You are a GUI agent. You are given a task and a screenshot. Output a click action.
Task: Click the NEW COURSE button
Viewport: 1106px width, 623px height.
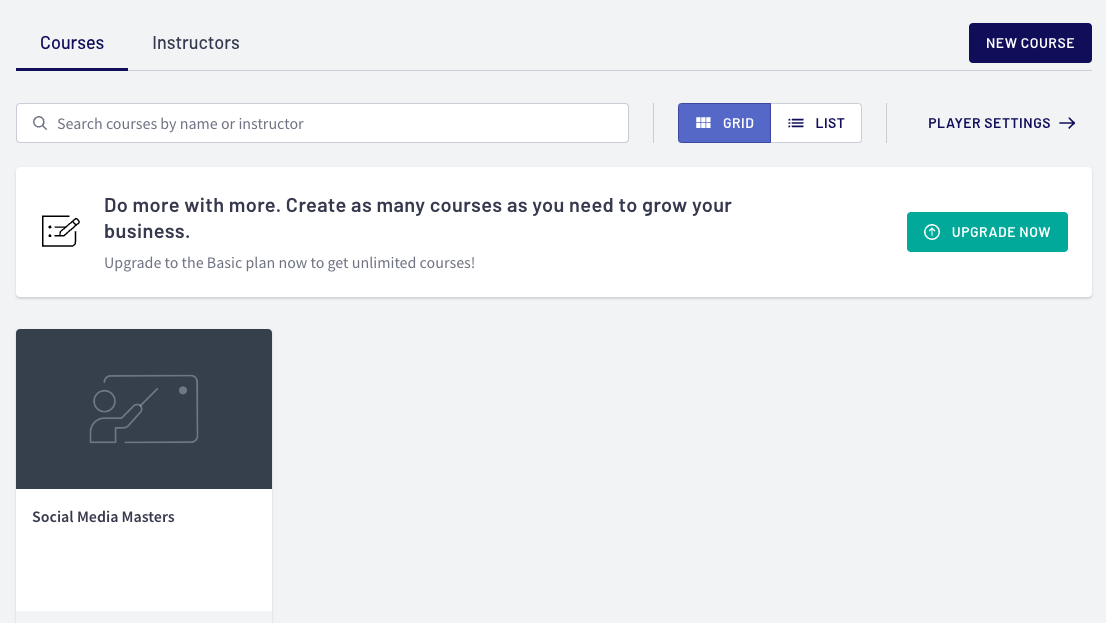[x=1029, y=43]
